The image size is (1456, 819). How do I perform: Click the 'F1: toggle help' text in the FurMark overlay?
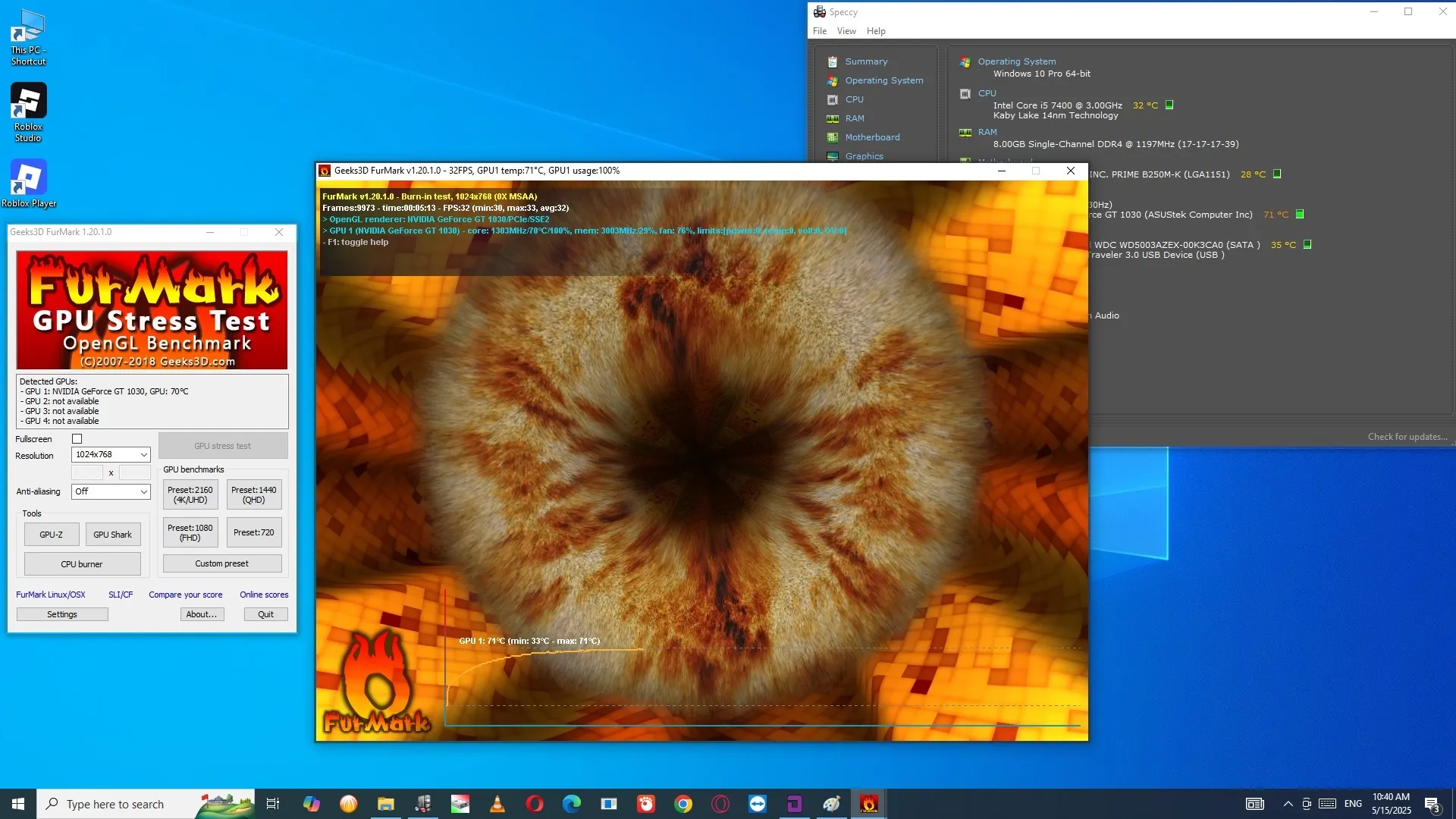point(356,243)
